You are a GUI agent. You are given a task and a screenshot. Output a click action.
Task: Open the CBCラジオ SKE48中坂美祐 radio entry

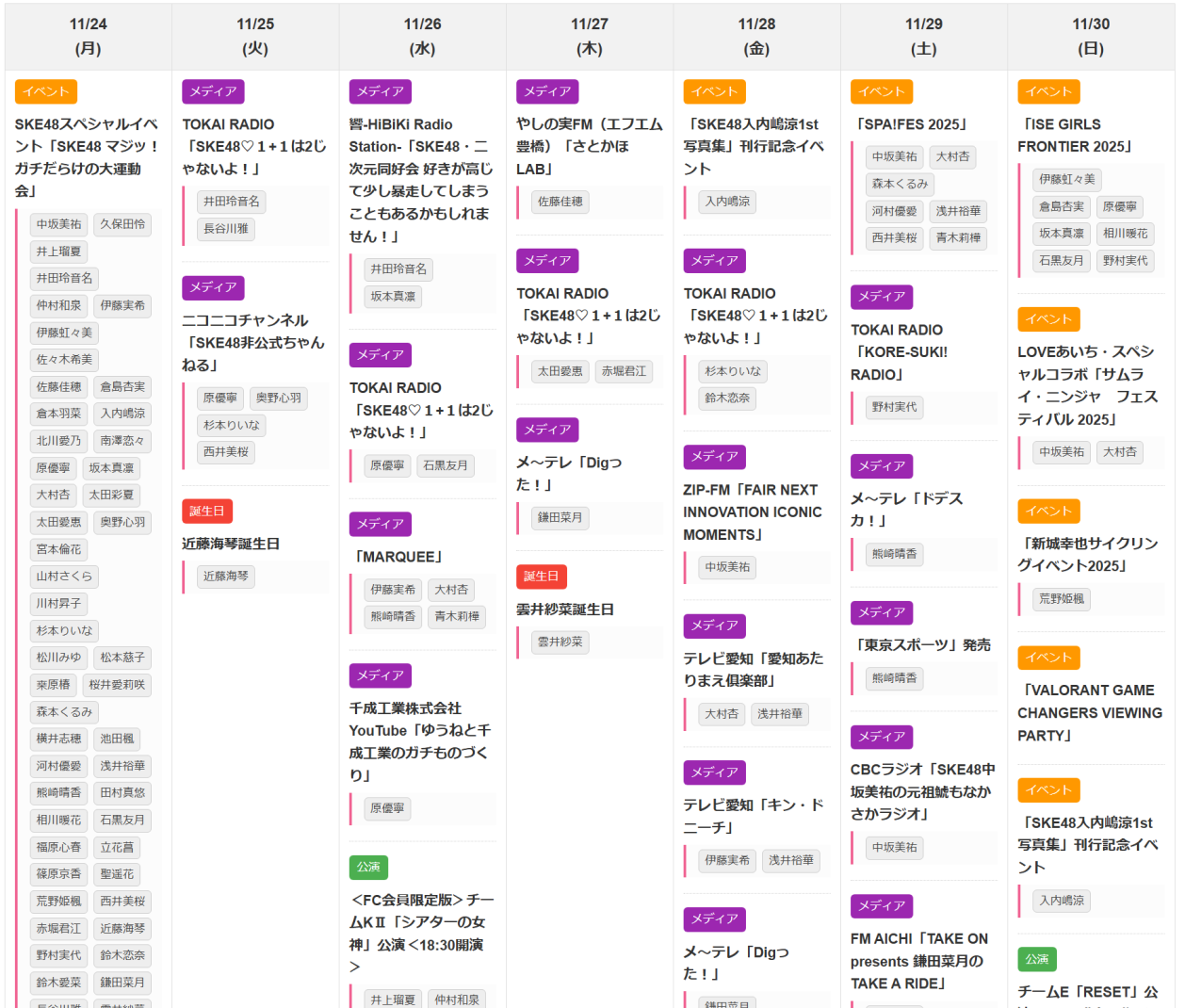(922, 791)
